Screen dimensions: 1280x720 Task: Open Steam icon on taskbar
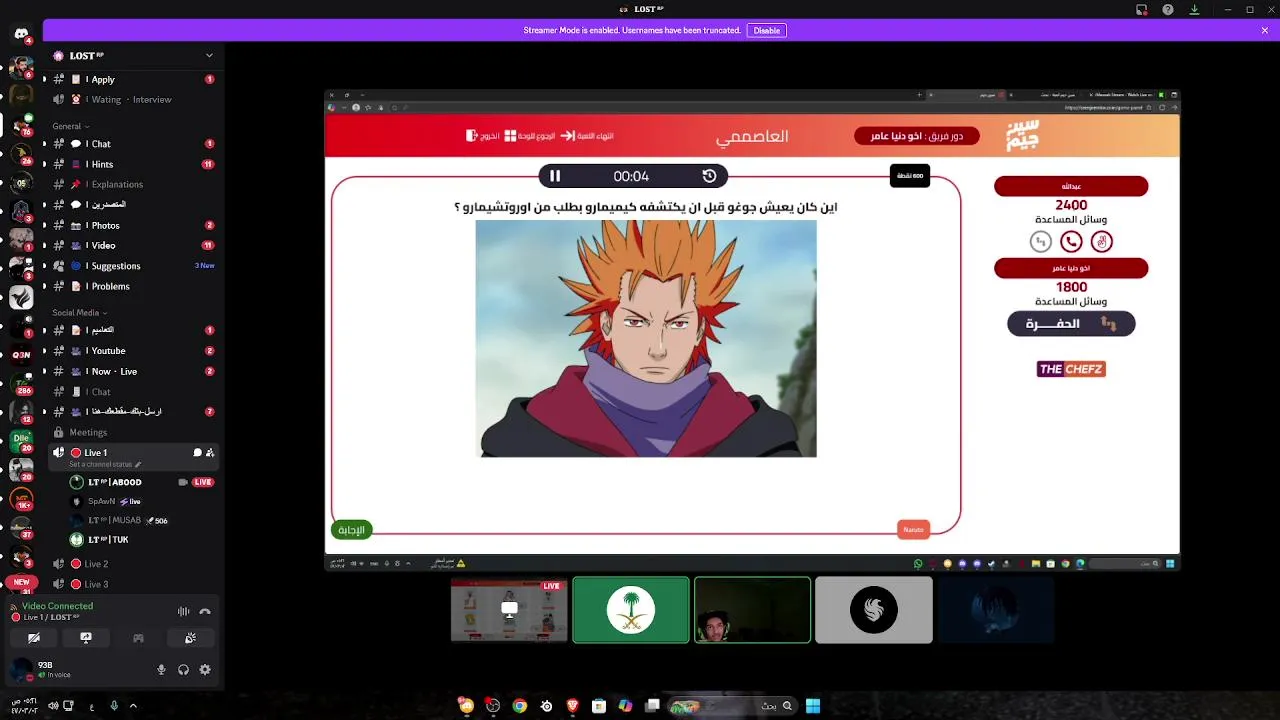[x=546, y=706]
